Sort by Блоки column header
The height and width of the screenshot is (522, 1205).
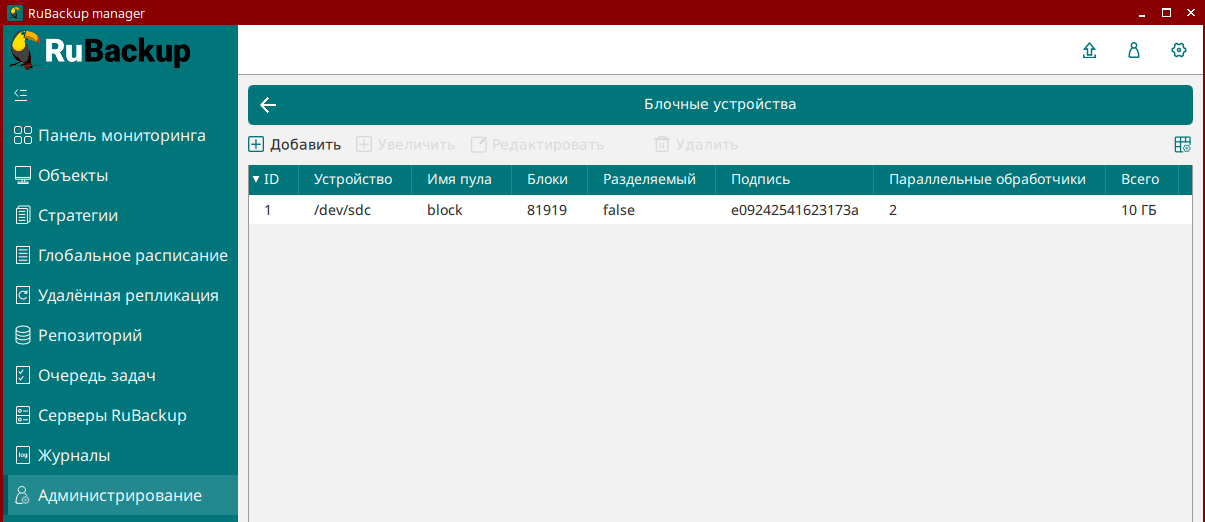point(550,180)
